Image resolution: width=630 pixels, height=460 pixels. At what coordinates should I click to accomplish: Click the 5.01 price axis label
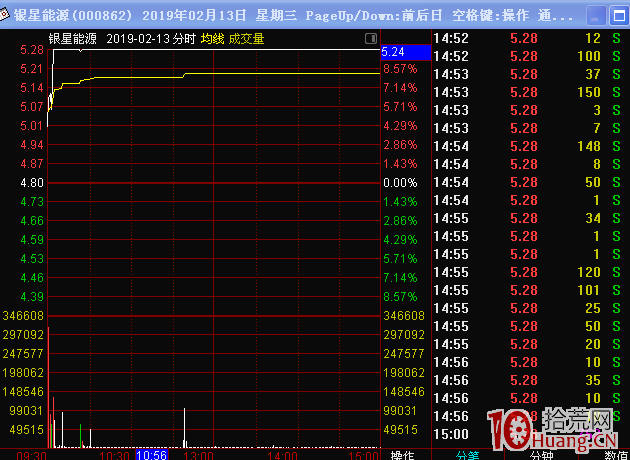pyautogui.click(x=32, y=126)
